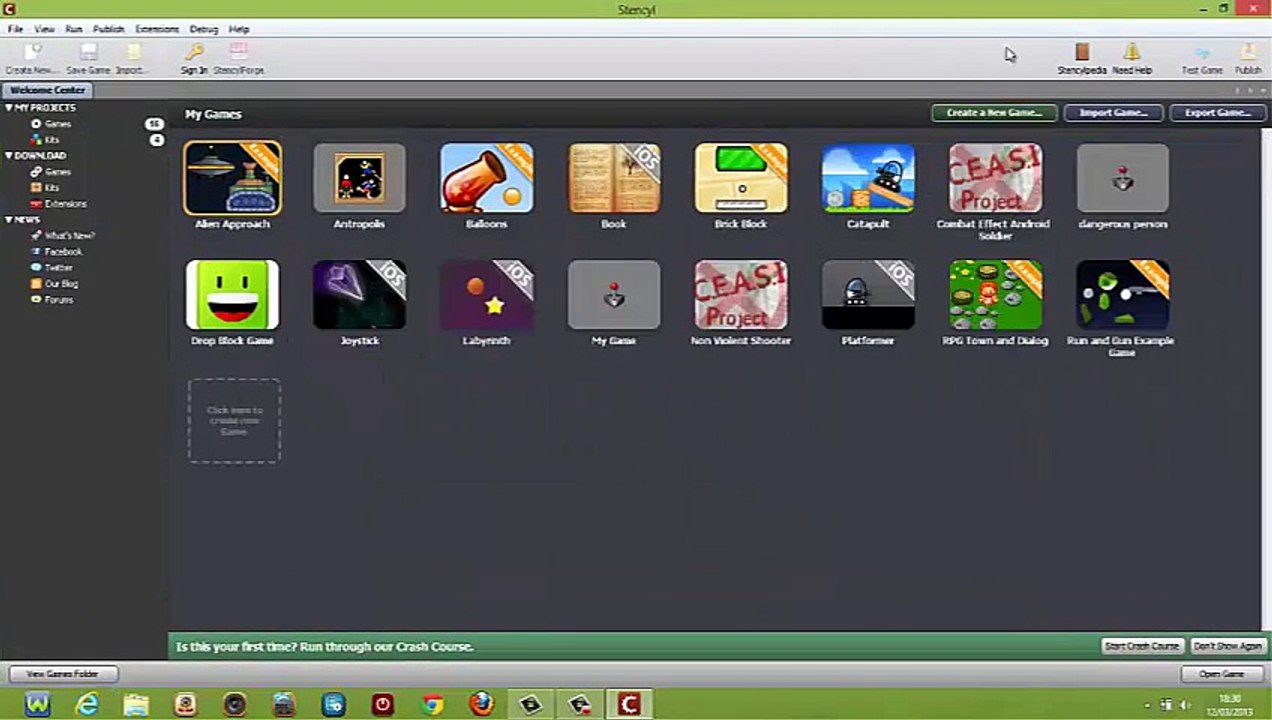Screen dimensions: 1272x720
Task: Click the Stencyl taskbar icon
Action: tap(629, 704)
